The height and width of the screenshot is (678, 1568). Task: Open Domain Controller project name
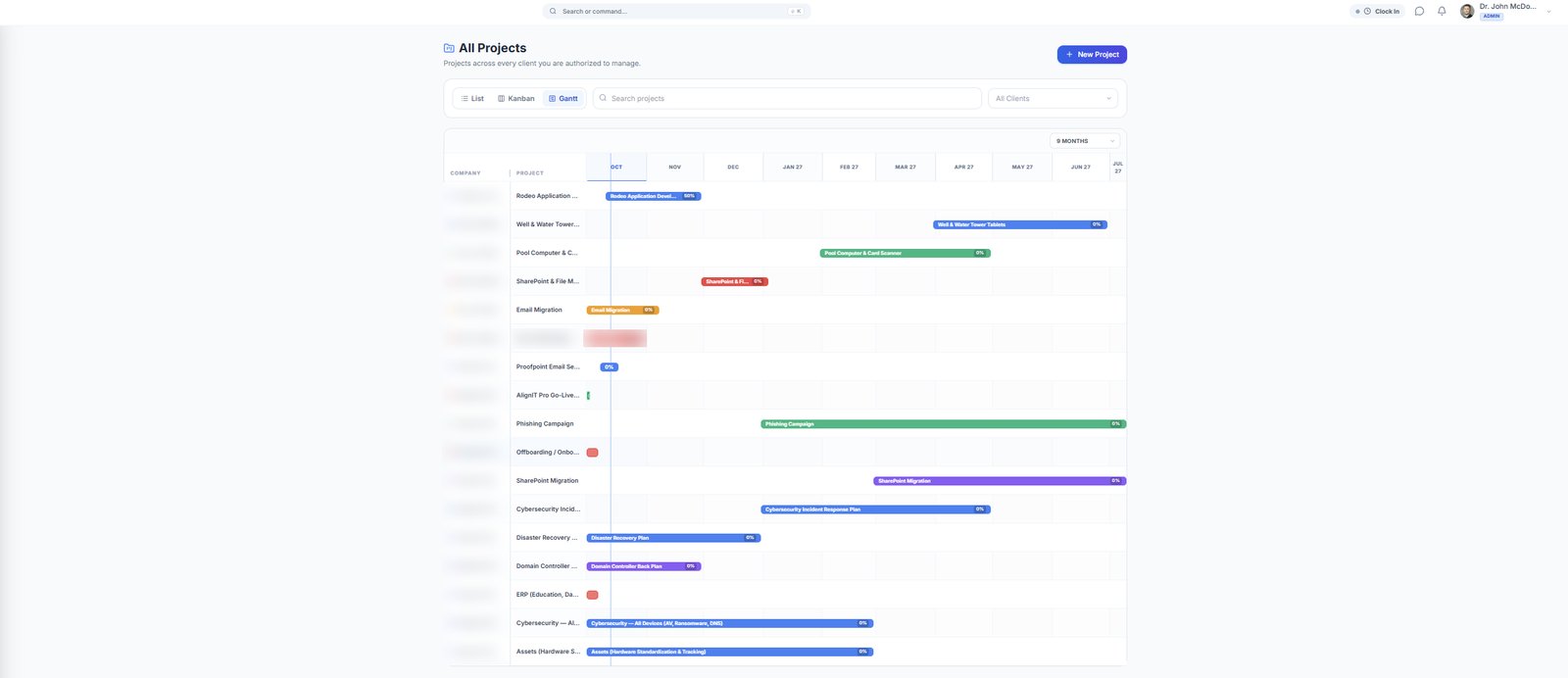pyautogui.click(x=547, y=565)
